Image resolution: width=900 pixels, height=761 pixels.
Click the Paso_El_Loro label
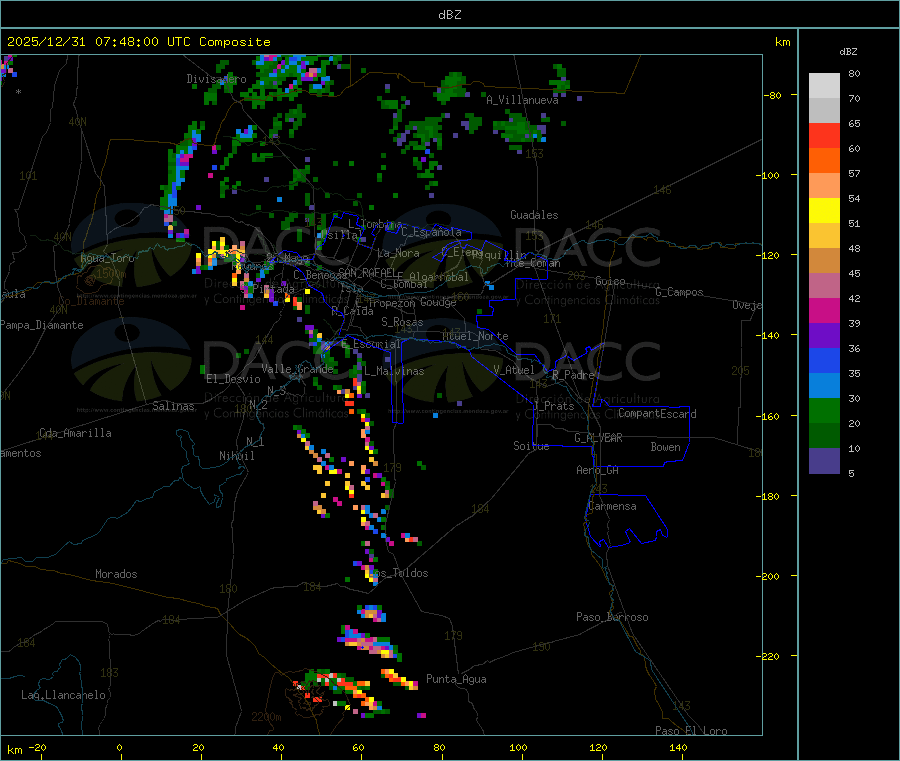(691, 731)
